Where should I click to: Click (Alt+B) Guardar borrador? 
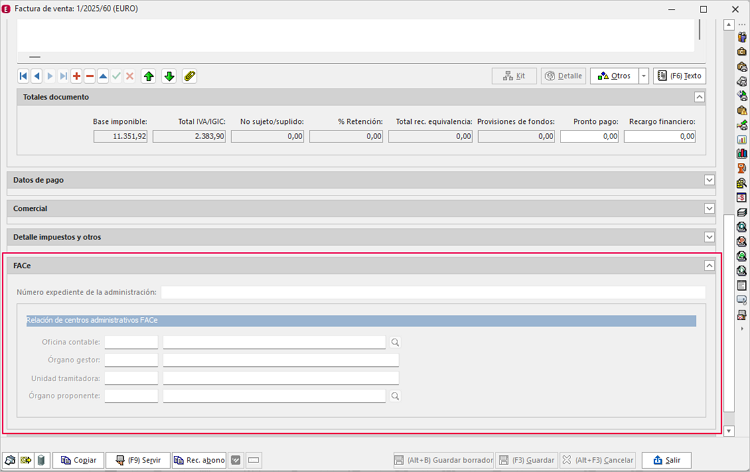[443, 460]
